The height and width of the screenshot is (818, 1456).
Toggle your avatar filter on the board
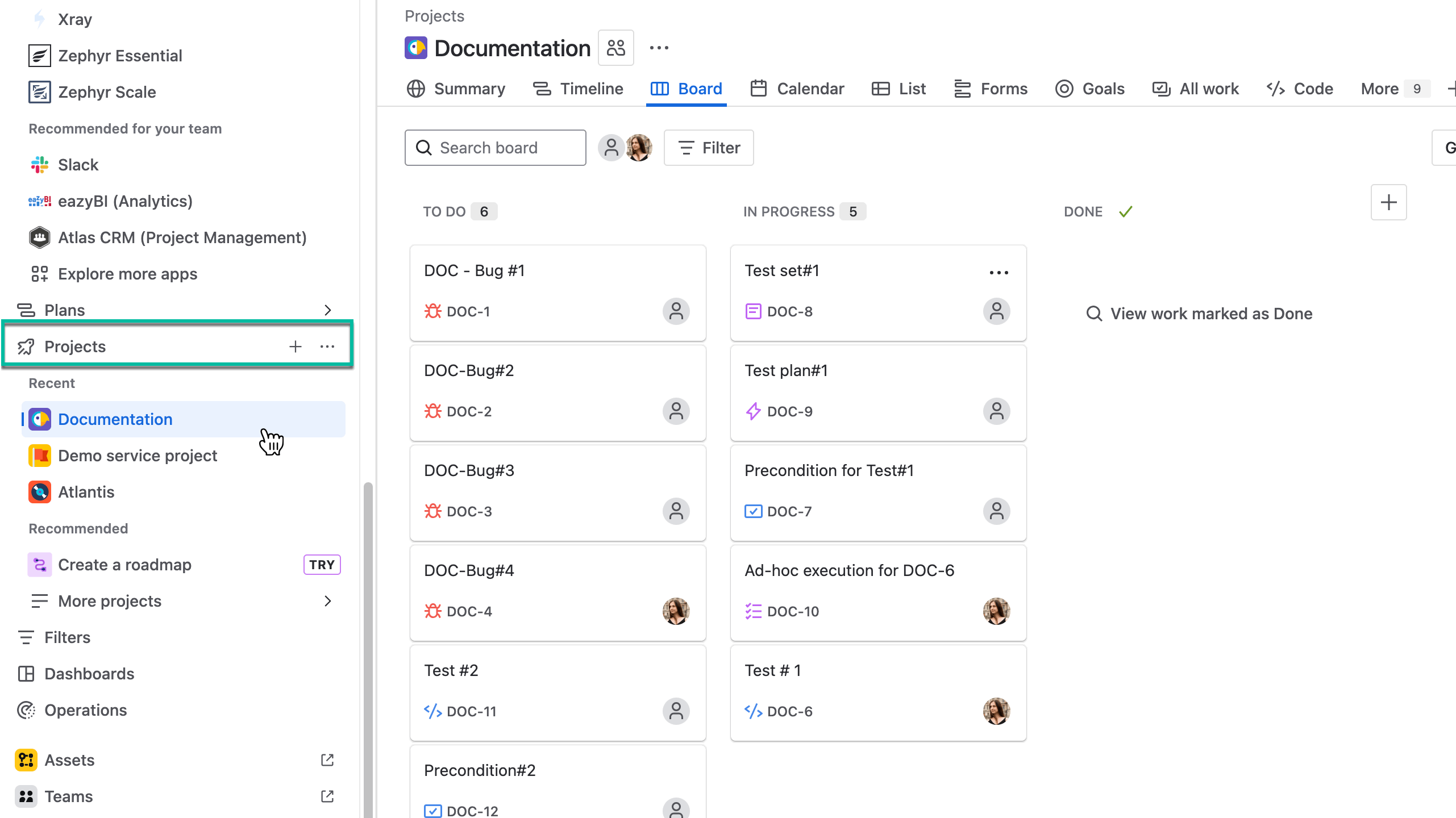tap(638, 148)
